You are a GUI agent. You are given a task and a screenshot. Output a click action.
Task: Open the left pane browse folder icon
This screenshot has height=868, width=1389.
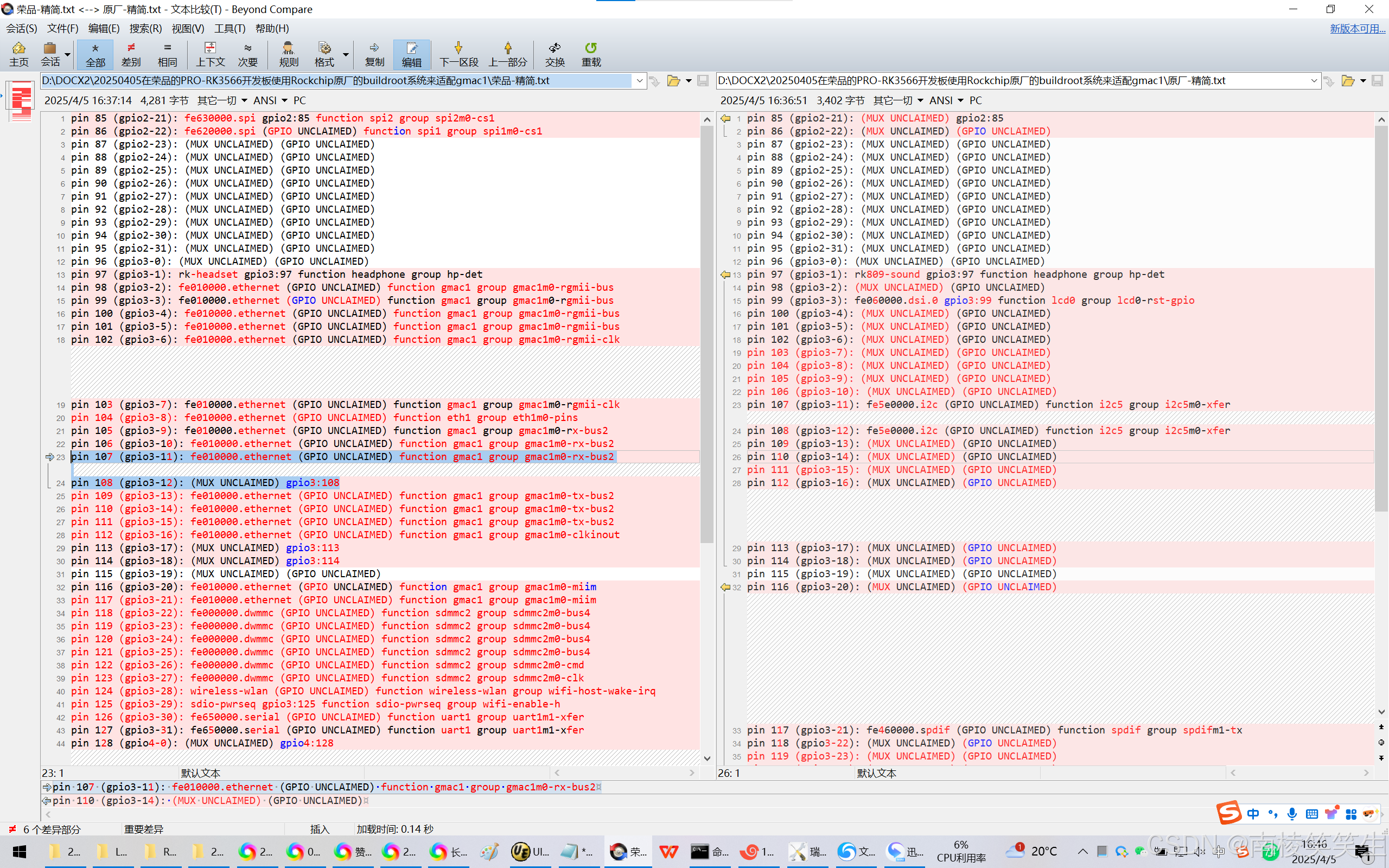pos(673,81)
